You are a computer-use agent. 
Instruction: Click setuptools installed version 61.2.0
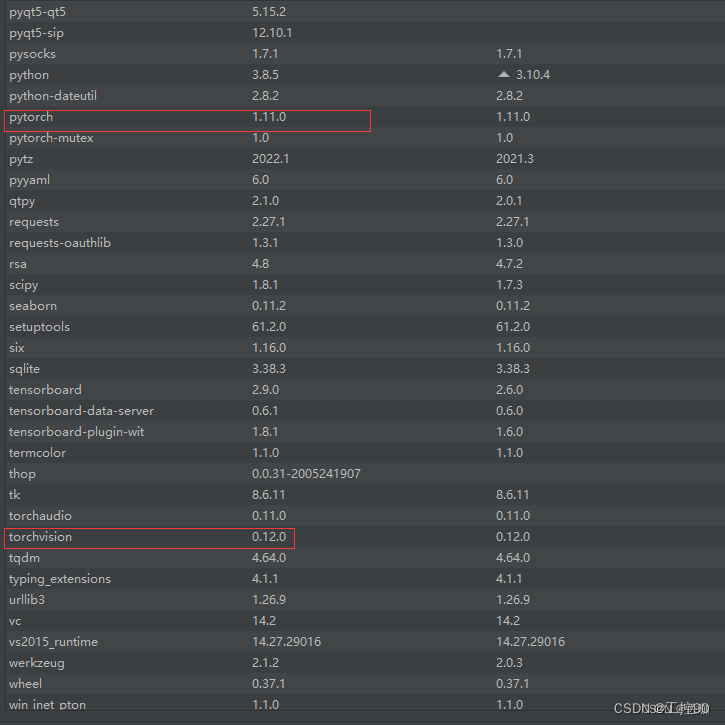tap(269, 326)
